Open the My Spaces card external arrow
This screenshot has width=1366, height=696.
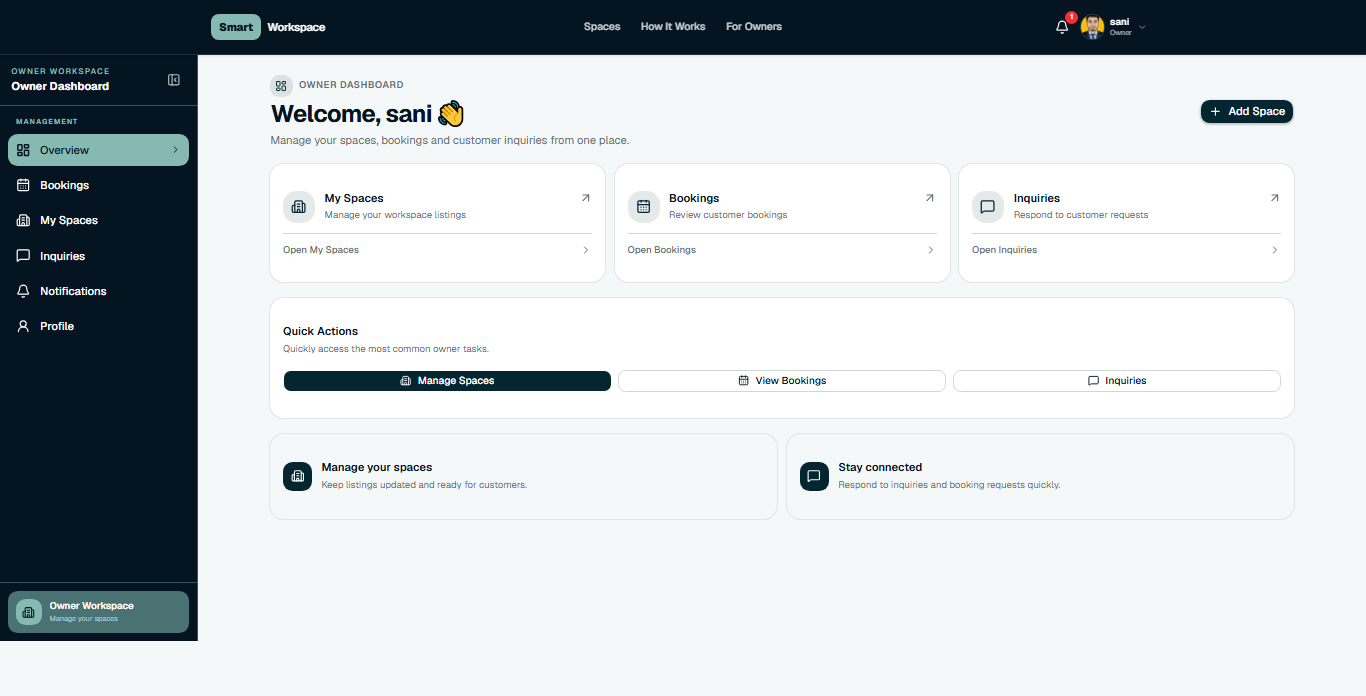click(x=585, y=198)
